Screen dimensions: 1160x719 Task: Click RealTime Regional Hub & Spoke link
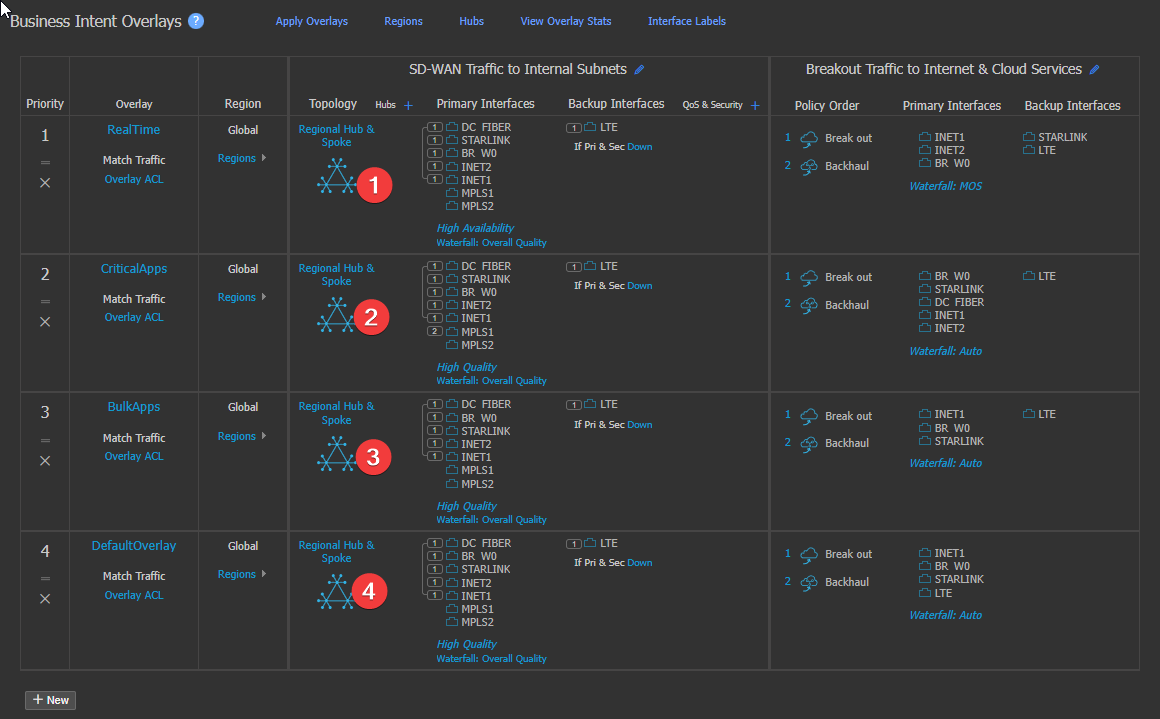pyautogui.click(x=337, y=135)
